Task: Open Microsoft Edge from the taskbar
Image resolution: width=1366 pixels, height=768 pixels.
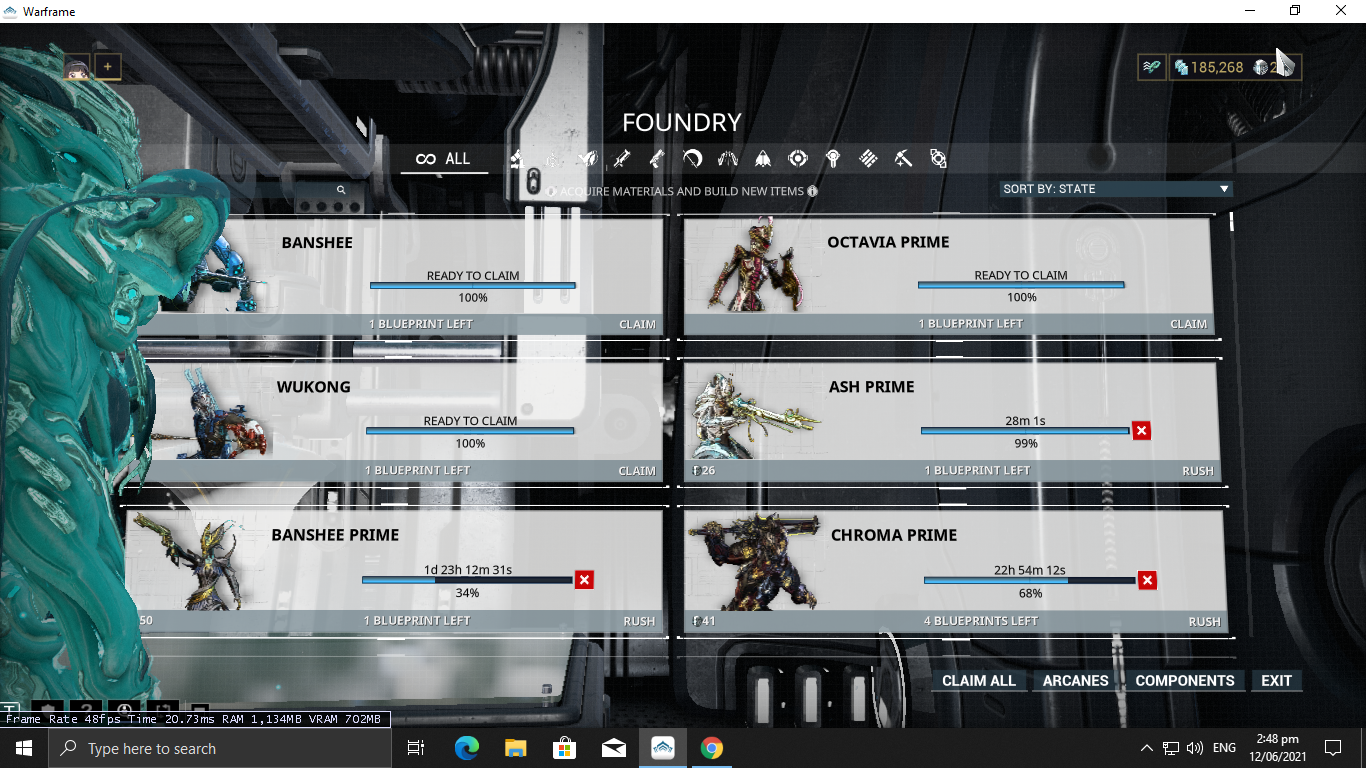Action: [x=466, y=748]
